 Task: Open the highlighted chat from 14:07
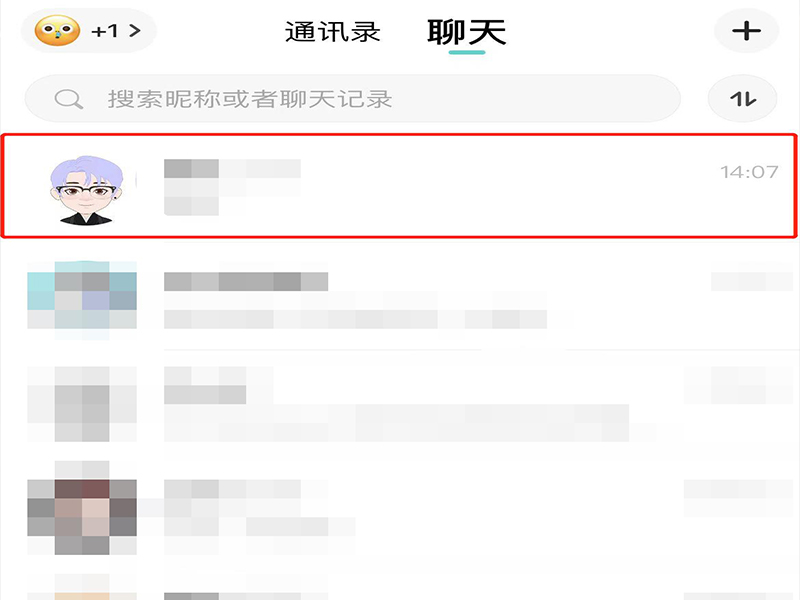point(399,186)
